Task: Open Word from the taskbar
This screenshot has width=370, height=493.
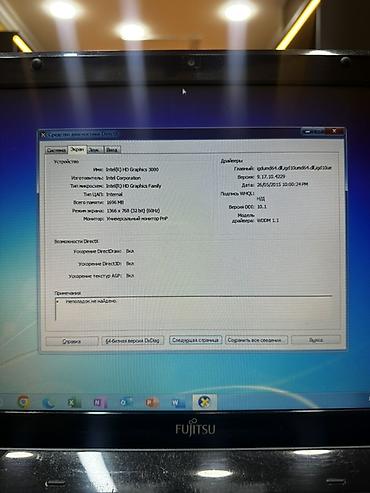Action: click(178, 403)
